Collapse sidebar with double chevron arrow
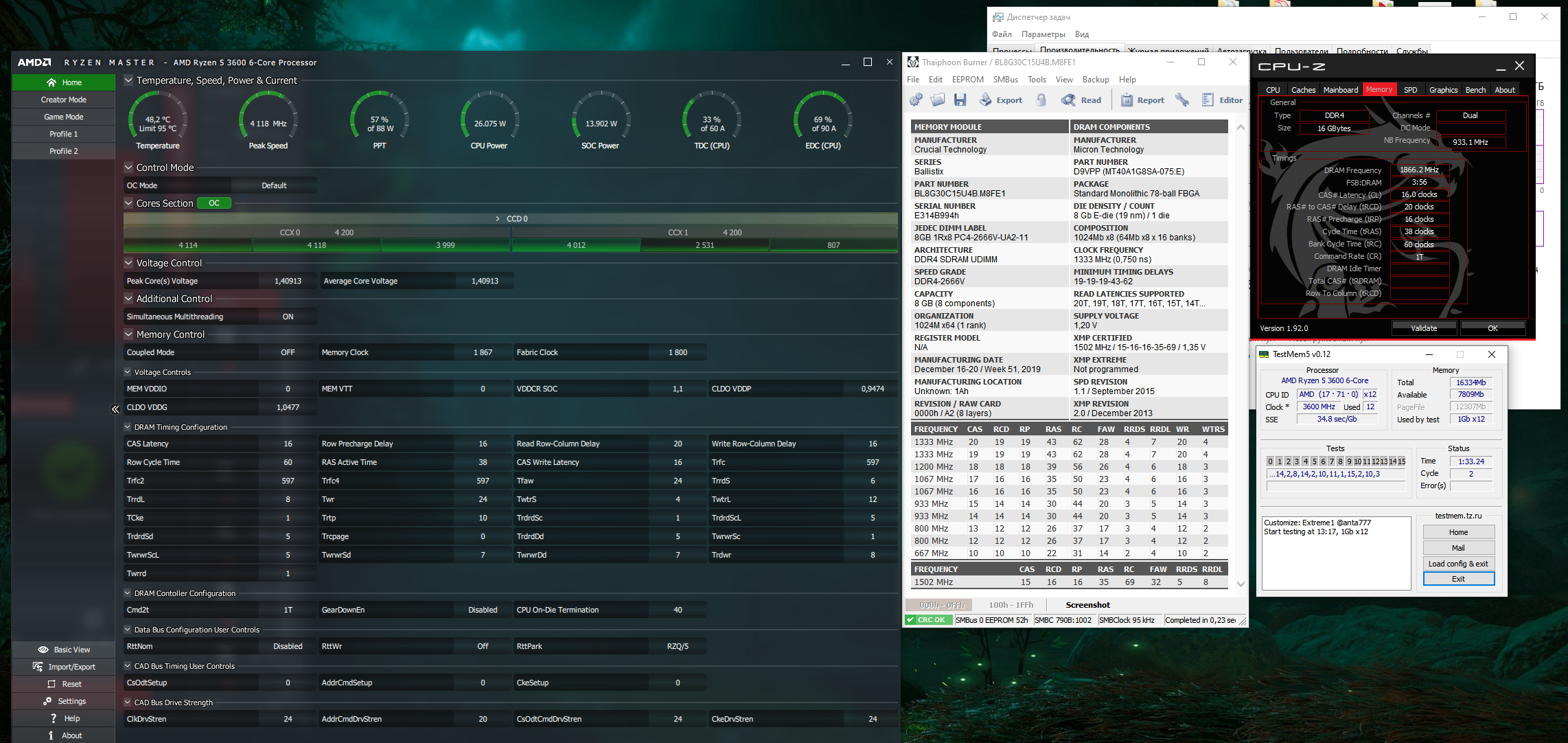 pos(115,409)
